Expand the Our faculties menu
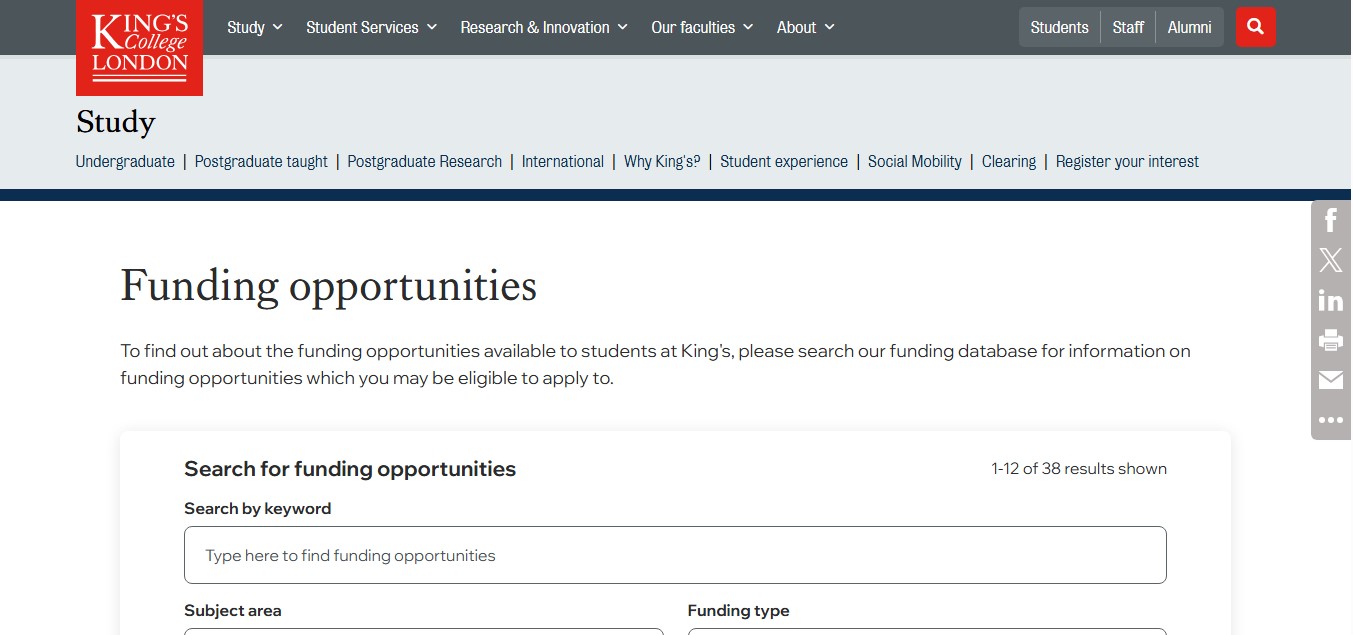 click(702, 27)
